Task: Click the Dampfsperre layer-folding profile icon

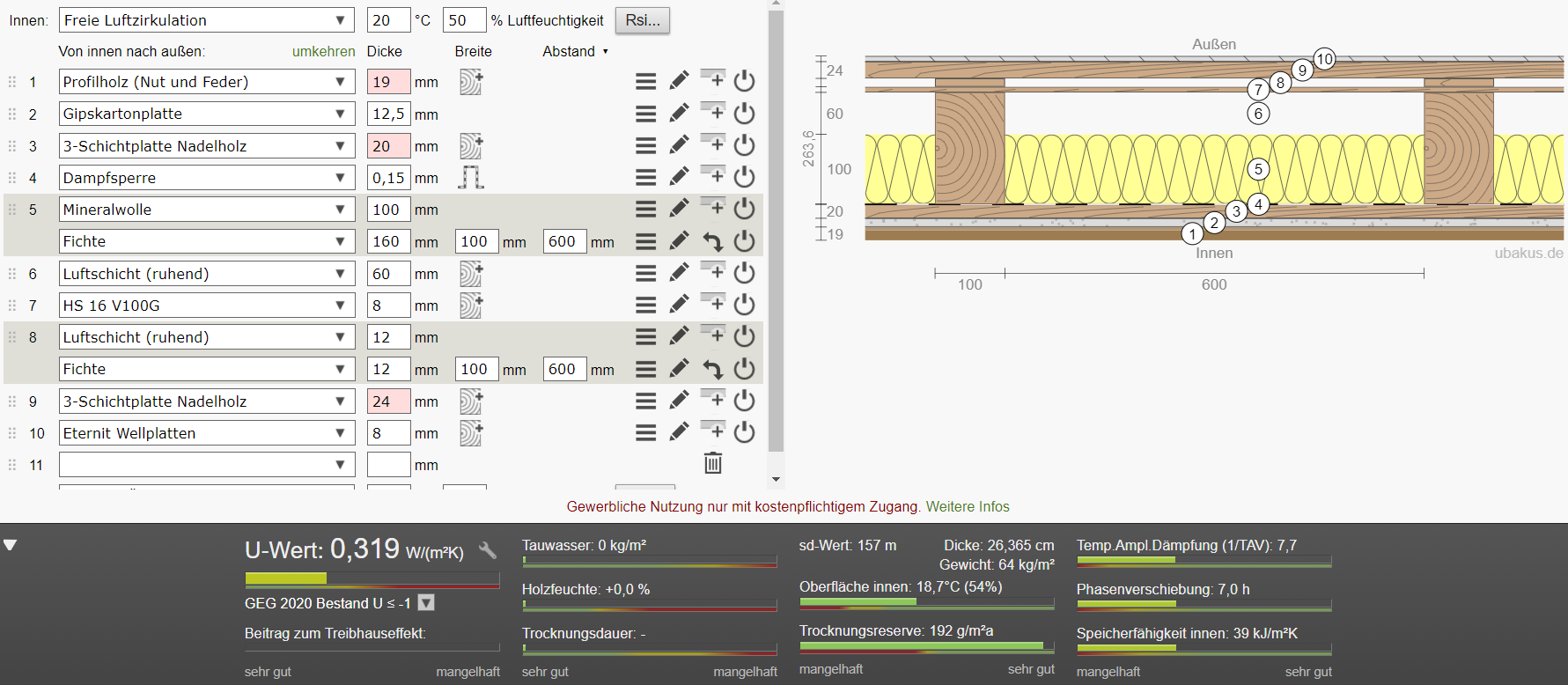Action: pos(471,178)
